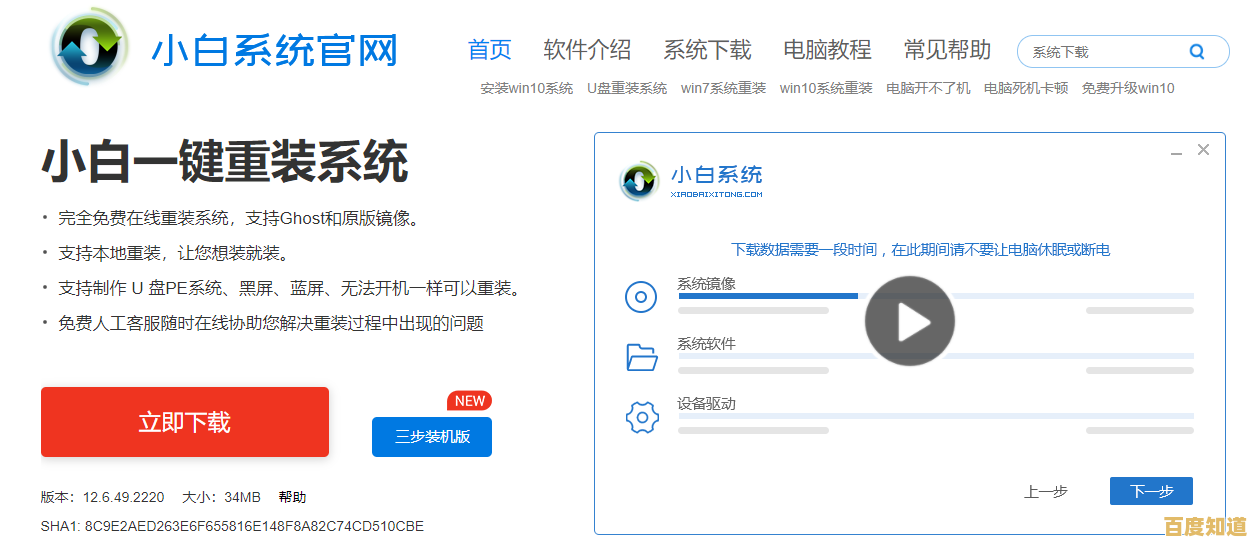Click the 系统镜像 disc icon
Viewport: 1252px width, 545px height.
click(x=641, y=297)
